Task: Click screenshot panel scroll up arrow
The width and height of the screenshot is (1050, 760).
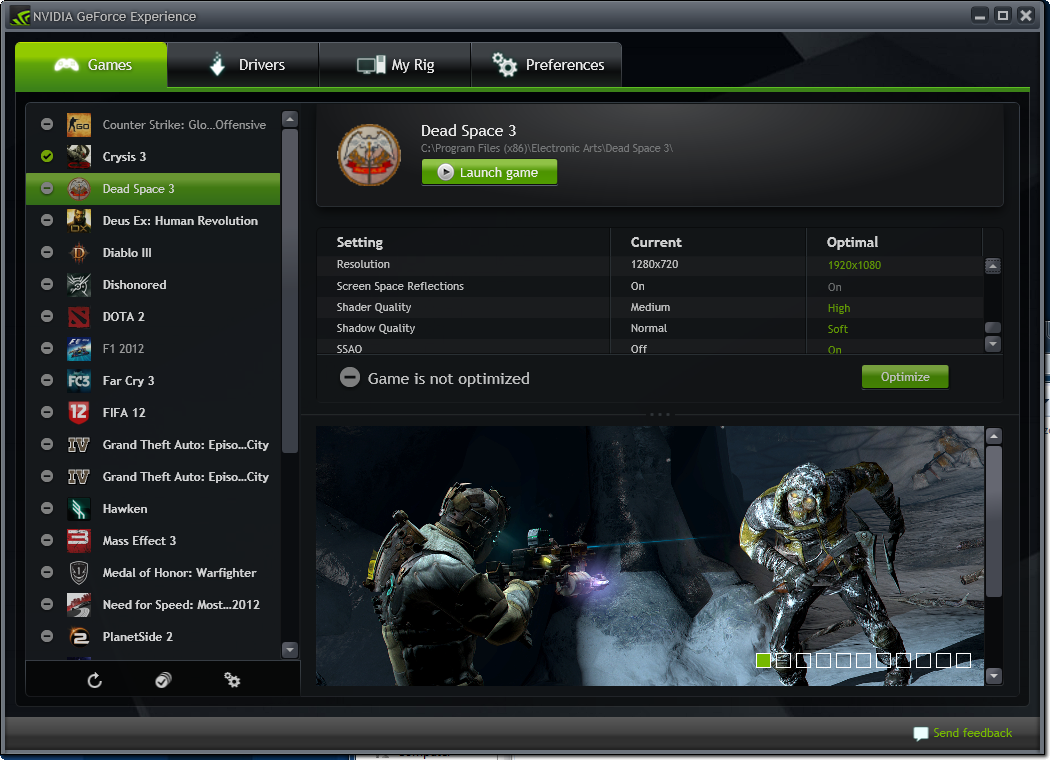Action: coord(994,437)
